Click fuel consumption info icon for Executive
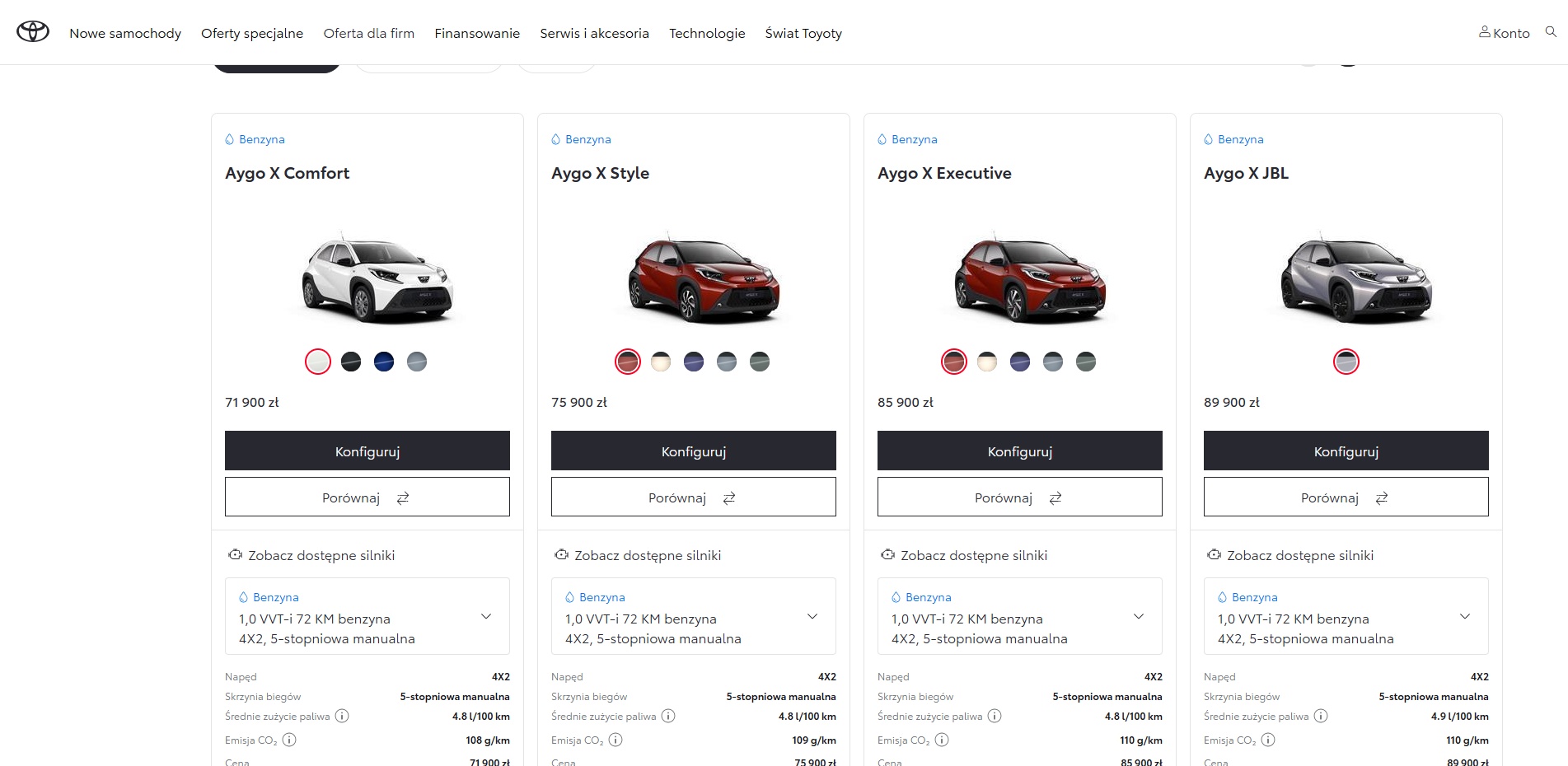This screenshot has height=766, width=1568. coord(995,716)
